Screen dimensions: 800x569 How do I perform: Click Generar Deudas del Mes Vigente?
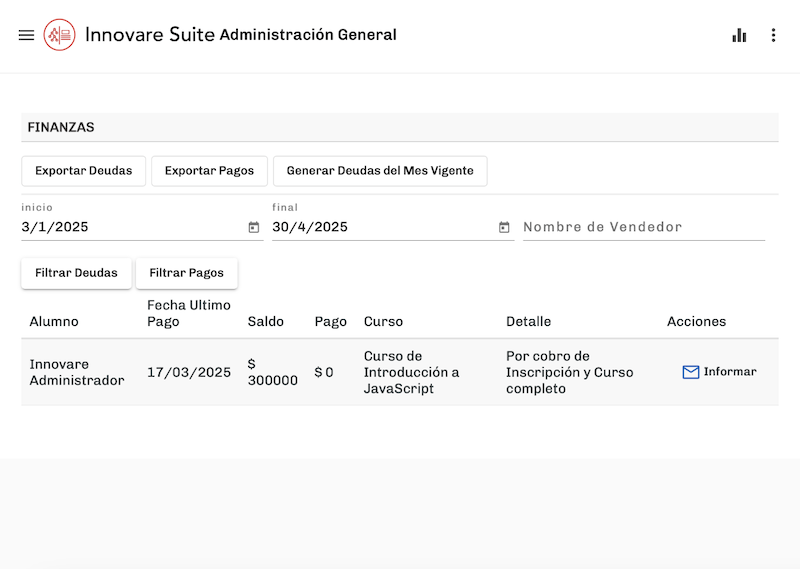[x=380, y=171]
